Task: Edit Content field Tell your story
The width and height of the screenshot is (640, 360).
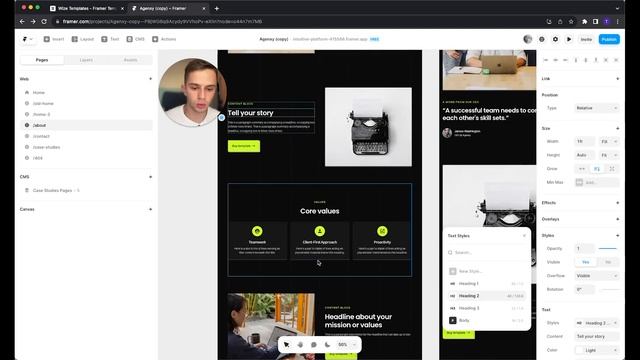Action: coord(597,336)
